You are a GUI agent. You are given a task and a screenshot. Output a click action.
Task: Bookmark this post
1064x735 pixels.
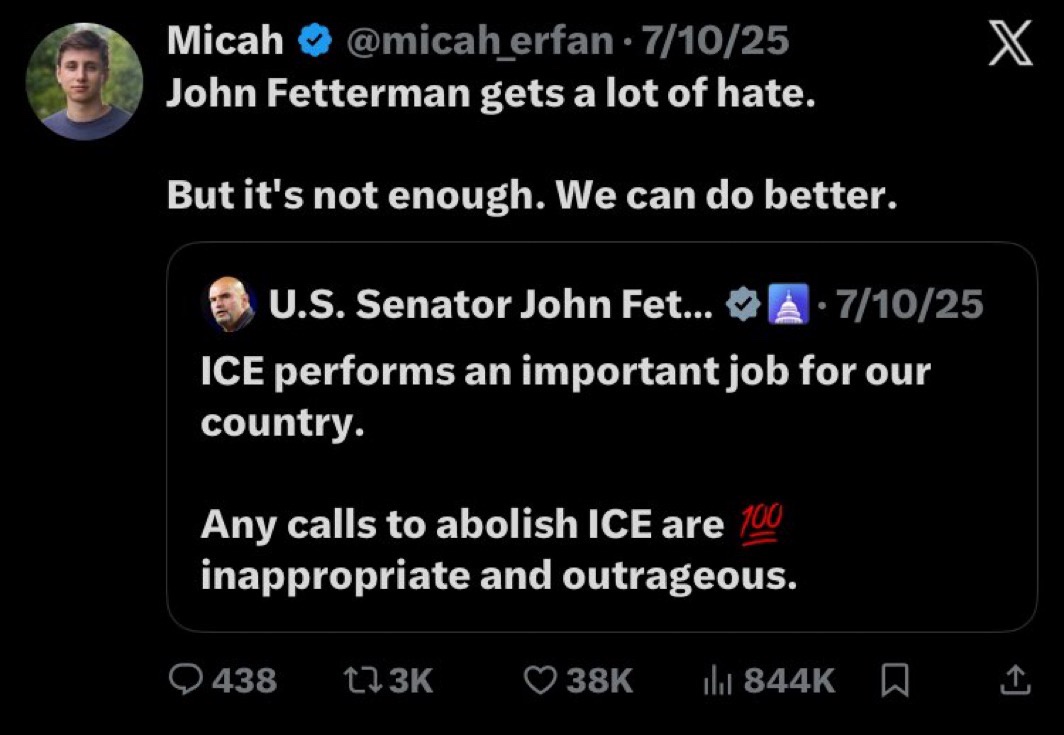click(894, 680)
